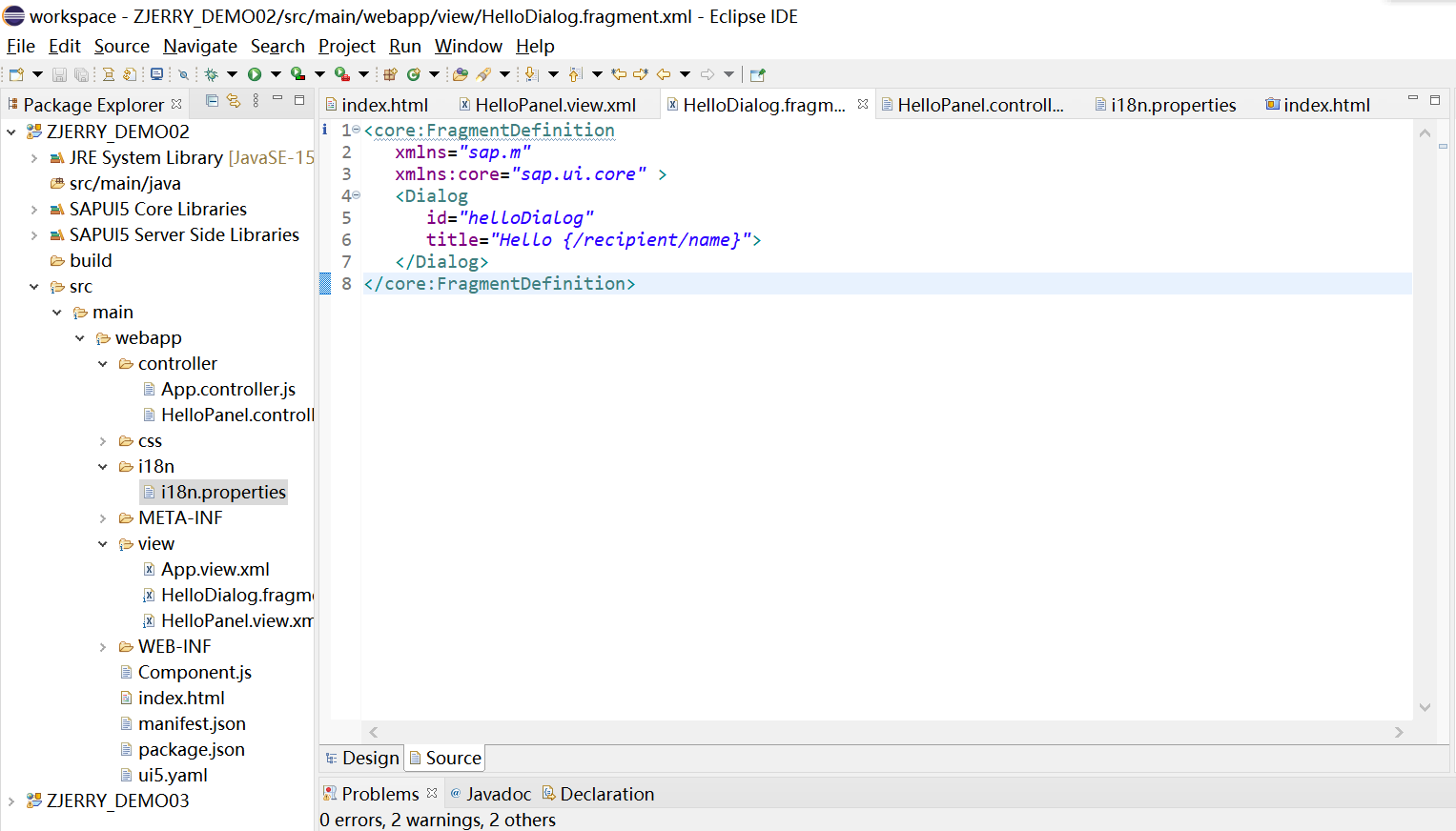Run the application using the green Run icon
The height and width of the screenshot is (831, 1456).
point(255,73)
